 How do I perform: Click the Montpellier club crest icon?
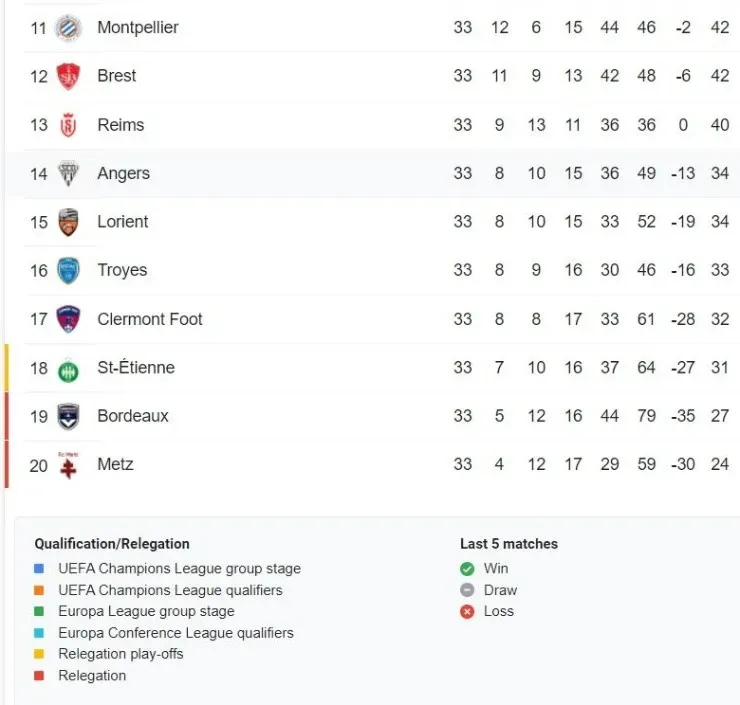pyautogui.click(x=68, y=28)
